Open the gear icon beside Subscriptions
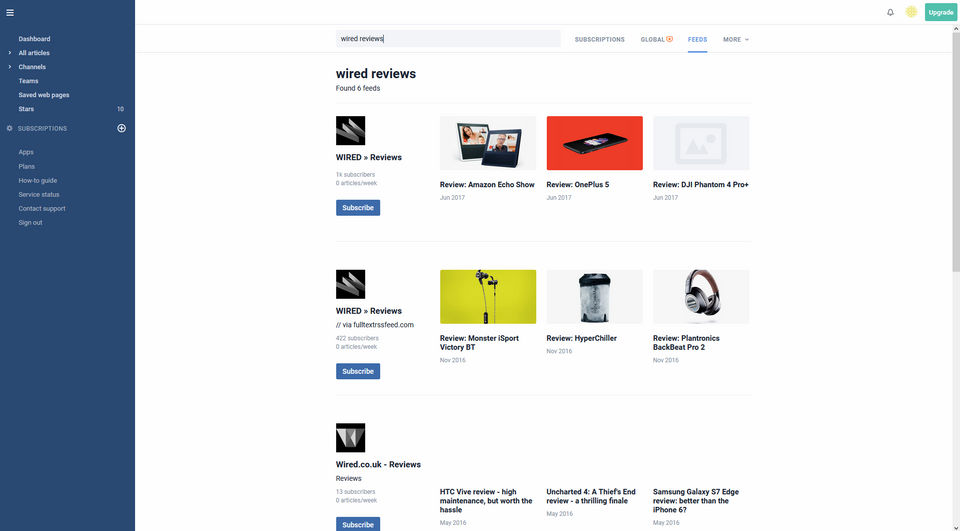 pyautogui.click(x=9, y=129)
